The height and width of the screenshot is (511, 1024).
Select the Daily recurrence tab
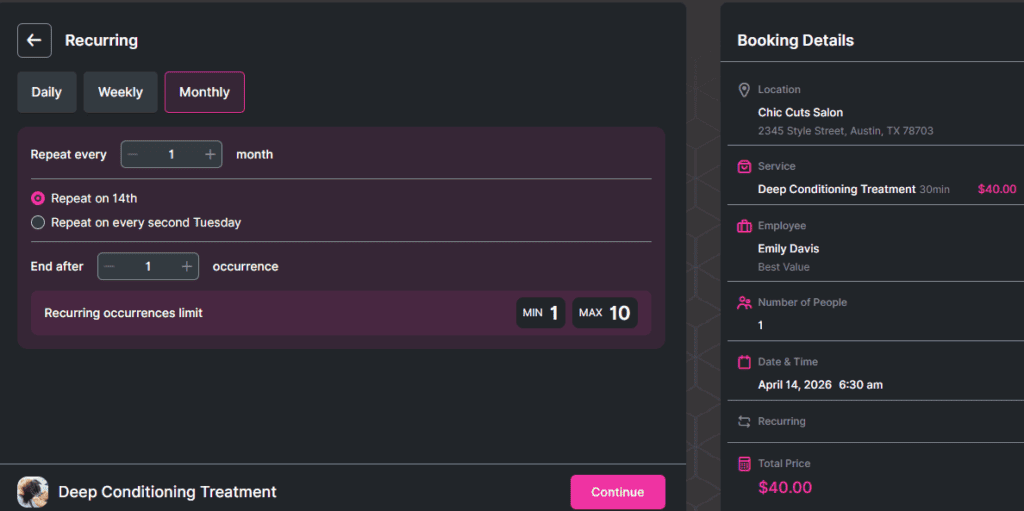46,92
